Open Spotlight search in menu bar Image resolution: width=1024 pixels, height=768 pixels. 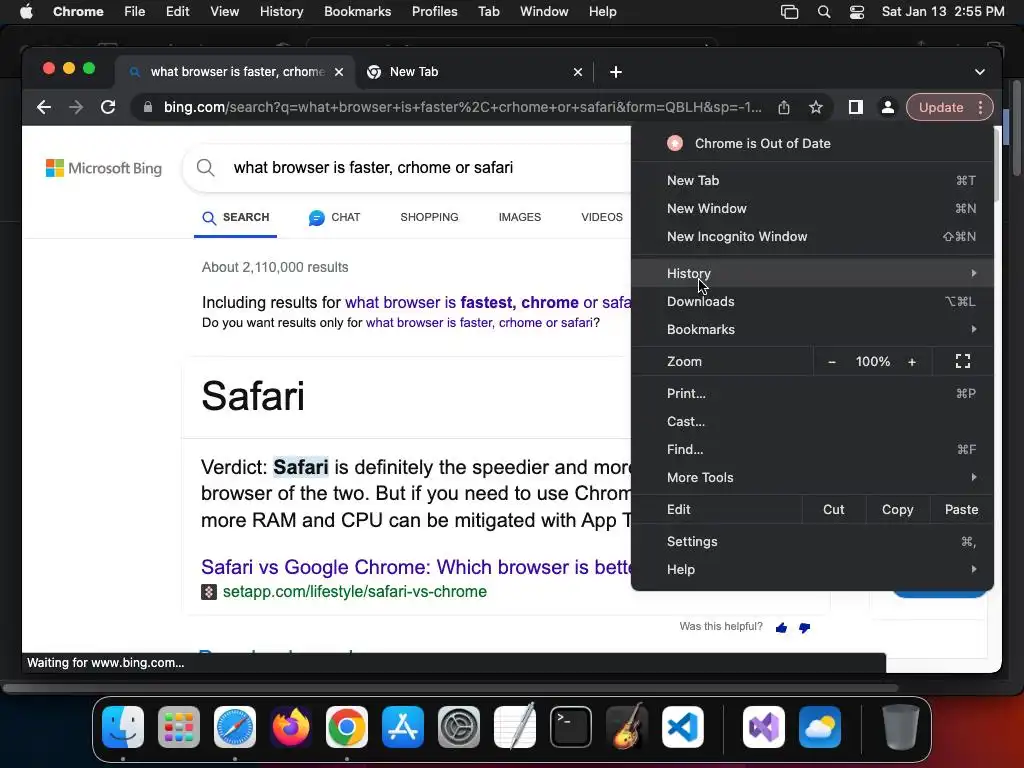824,12
